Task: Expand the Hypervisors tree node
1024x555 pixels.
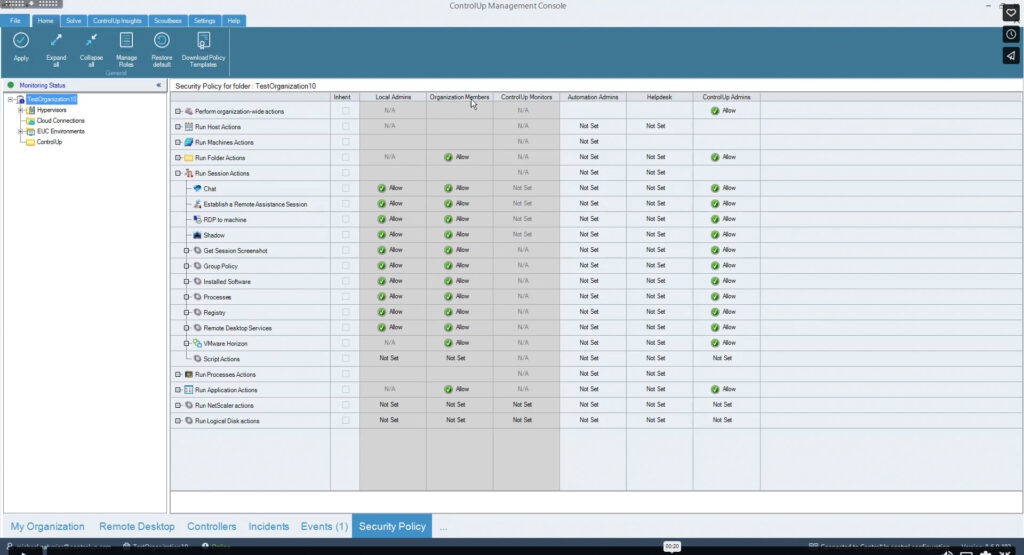Action: (21, 110)
